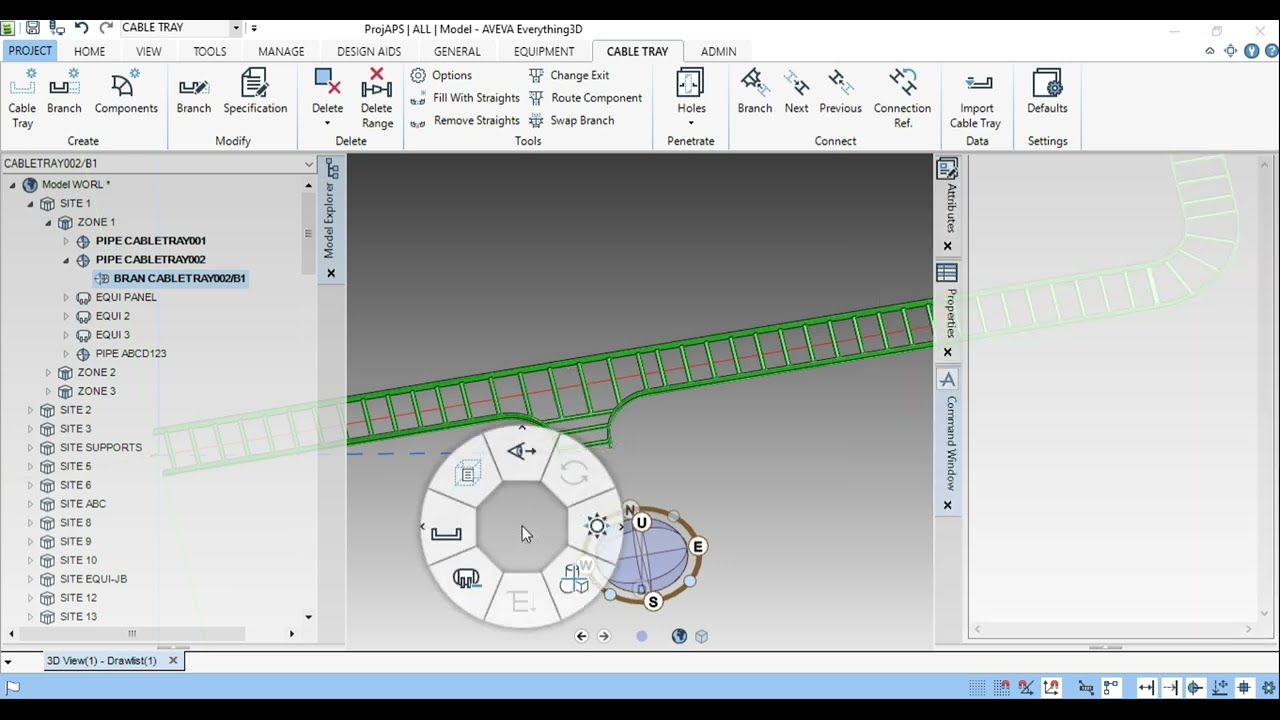Collapse the SITE 1 tree node
Image resolution: width=1280 pixels, height=720 pixels.
pos(30,204)
